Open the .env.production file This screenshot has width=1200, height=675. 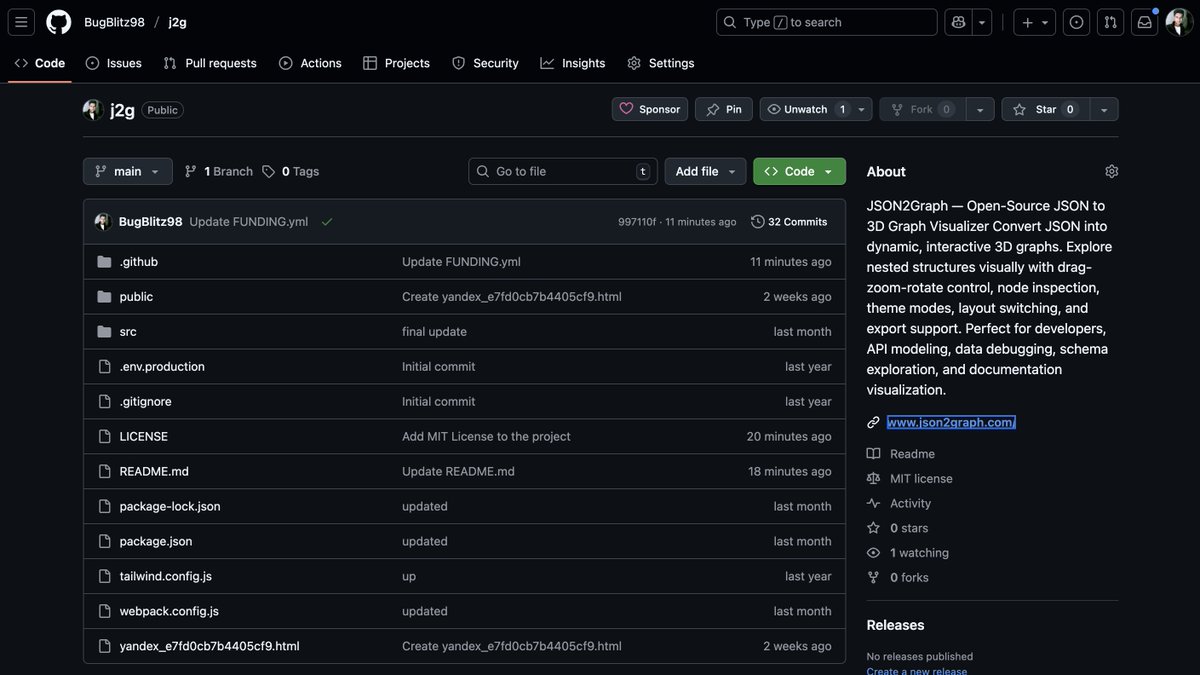tap(162, 367)
